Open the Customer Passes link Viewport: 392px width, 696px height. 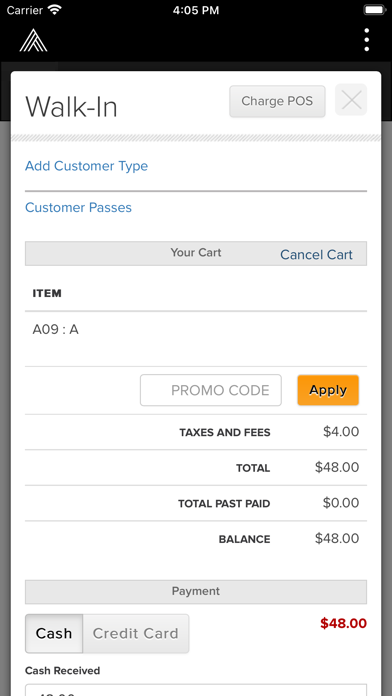(x=78, y=208)
